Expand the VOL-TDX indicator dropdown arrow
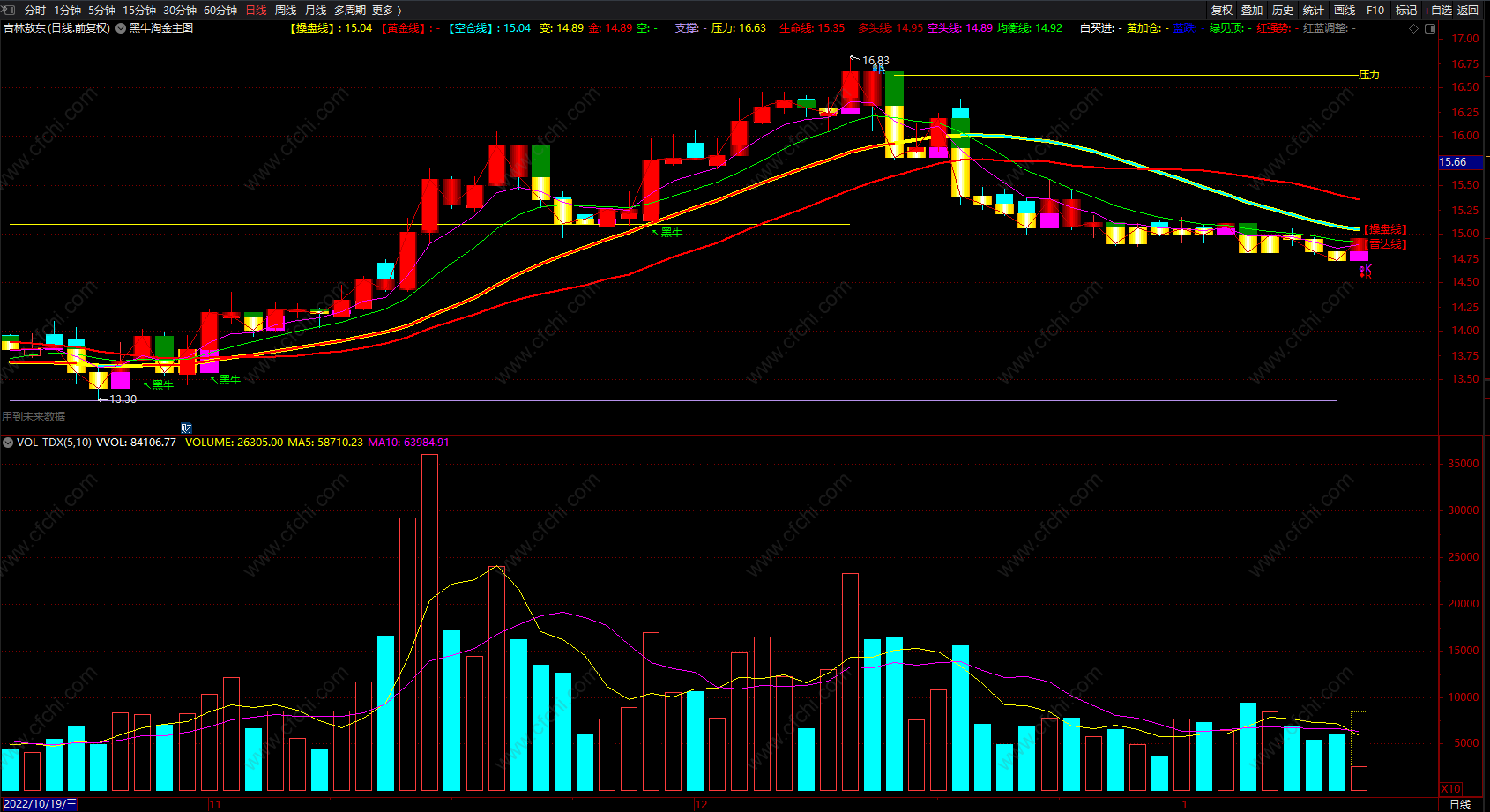1490x812 pixels. pos(8,443)
